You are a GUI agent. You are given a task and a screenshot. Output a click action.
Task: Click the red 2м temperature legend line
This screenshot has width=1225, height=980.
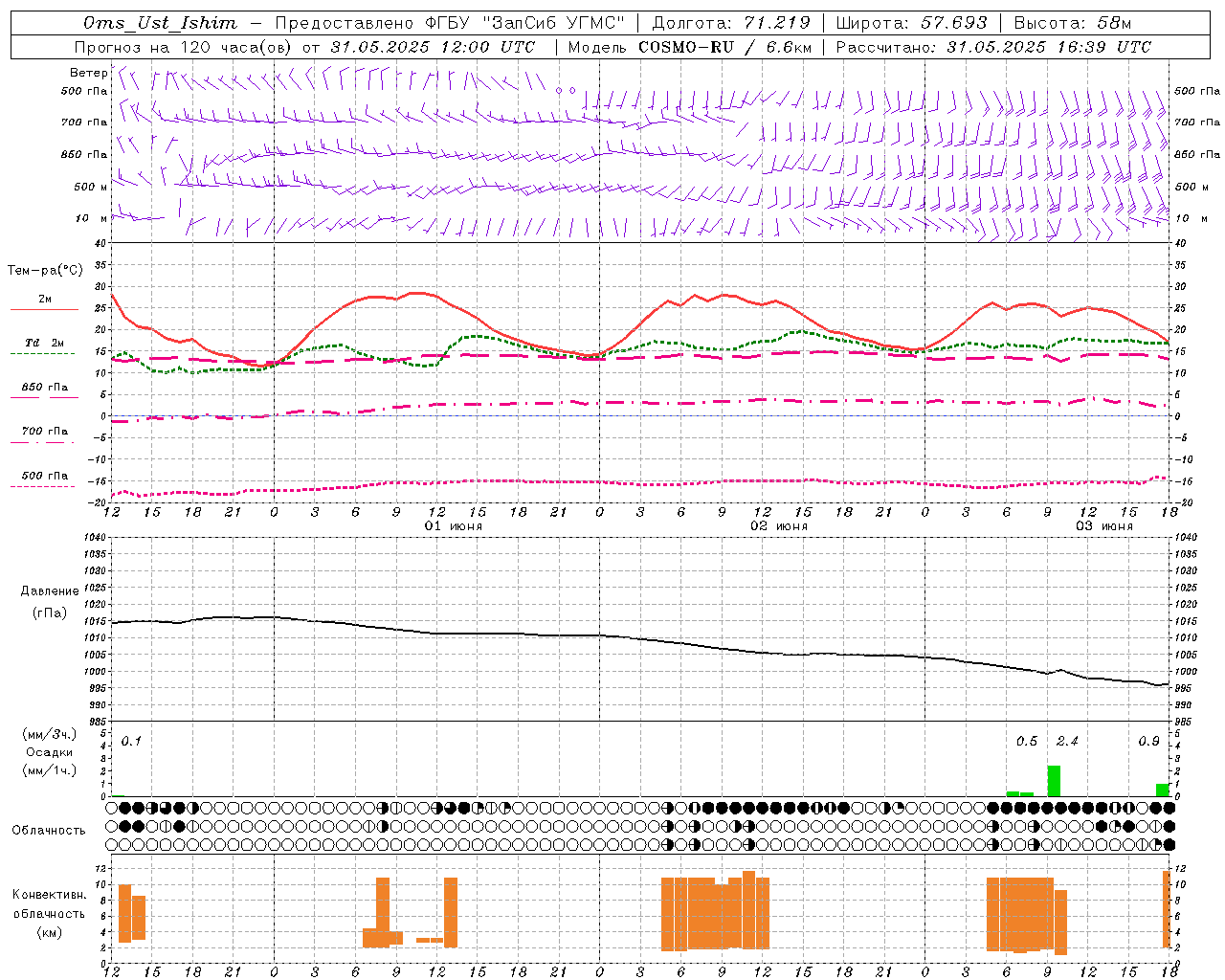[x=44, y=309]
